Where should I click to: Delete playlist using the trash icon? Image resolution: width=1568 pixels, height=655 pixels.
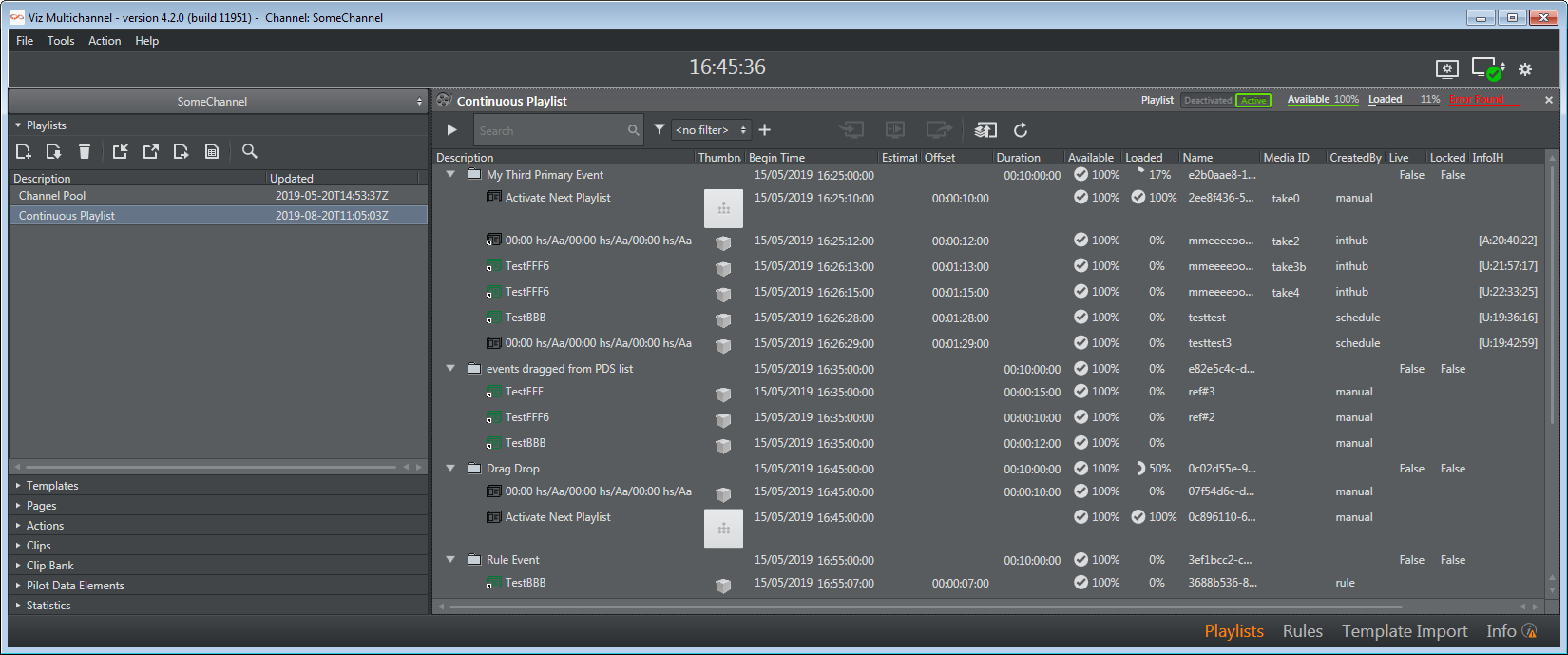[x=85, y=151]
